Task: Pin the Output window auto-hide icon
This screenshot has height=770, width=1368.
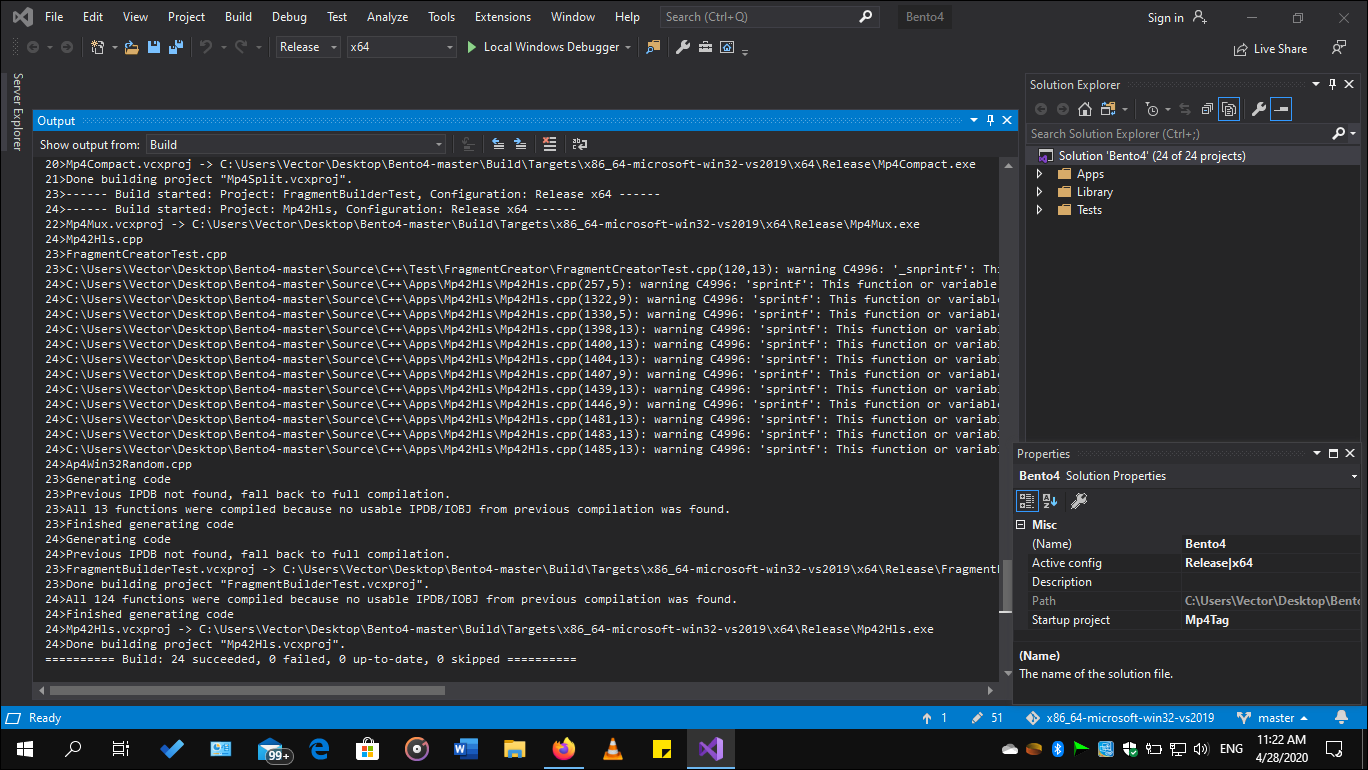Action: tap(991, 120)
